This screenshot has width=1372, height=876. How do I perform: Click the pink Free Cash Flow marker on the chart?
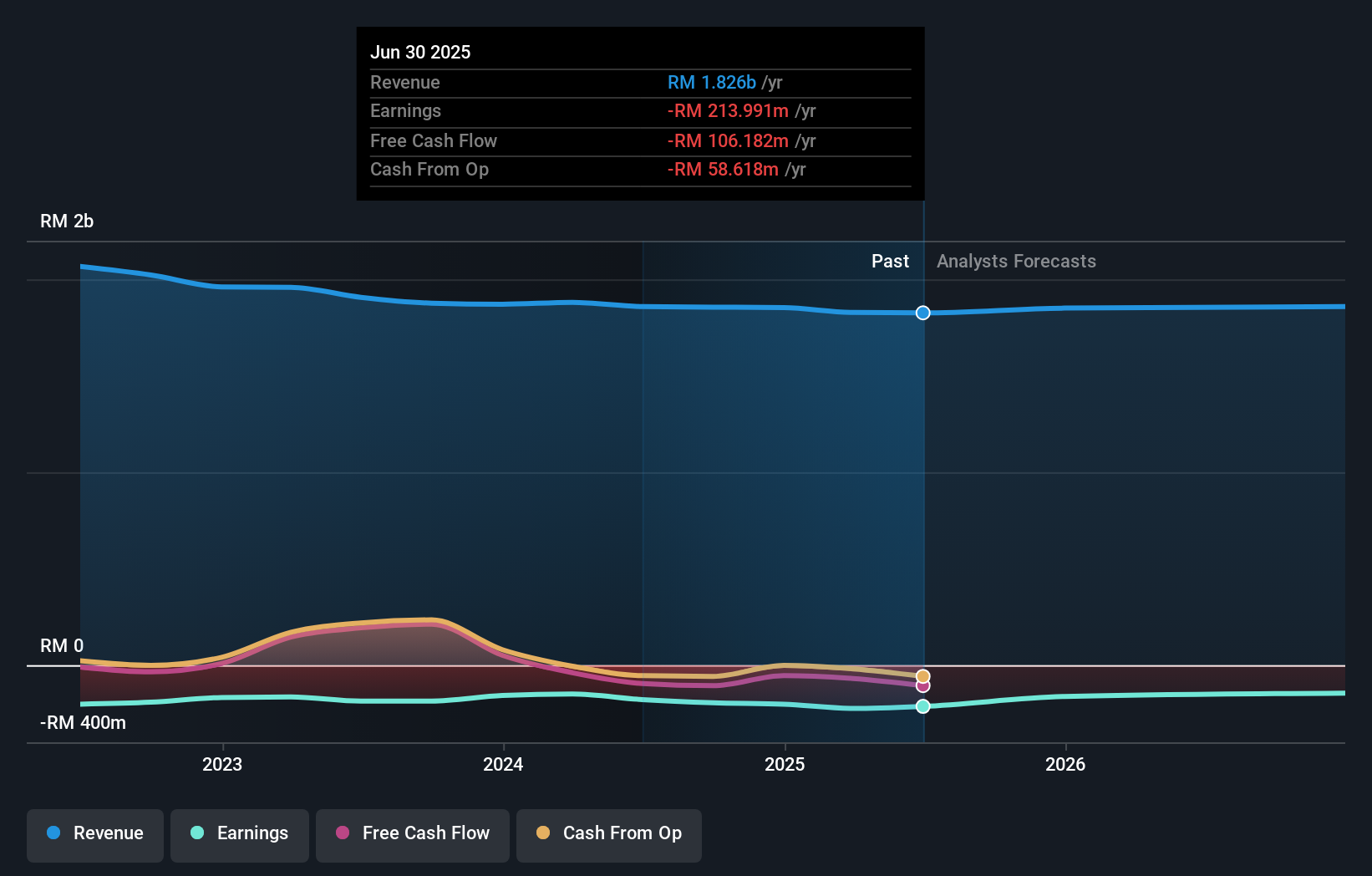[x=922, y=686]
